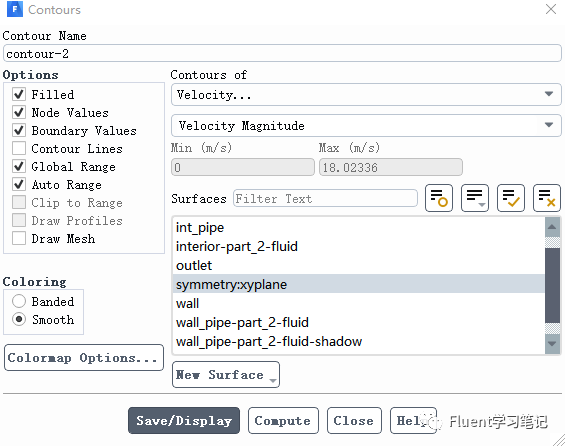Click the Surfaces Filter Text field
The width and height of the screenshot is (565, 446).
point(325,198)
